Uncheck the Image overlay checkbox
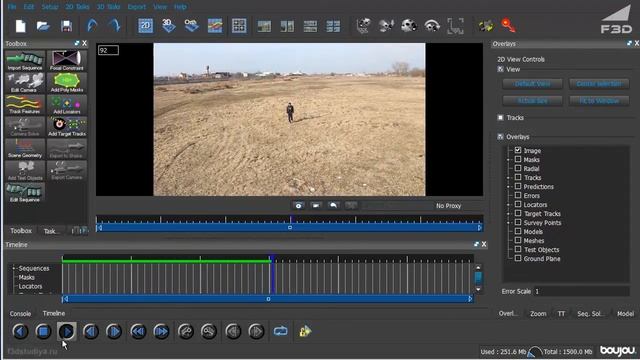 click(518, 150)
